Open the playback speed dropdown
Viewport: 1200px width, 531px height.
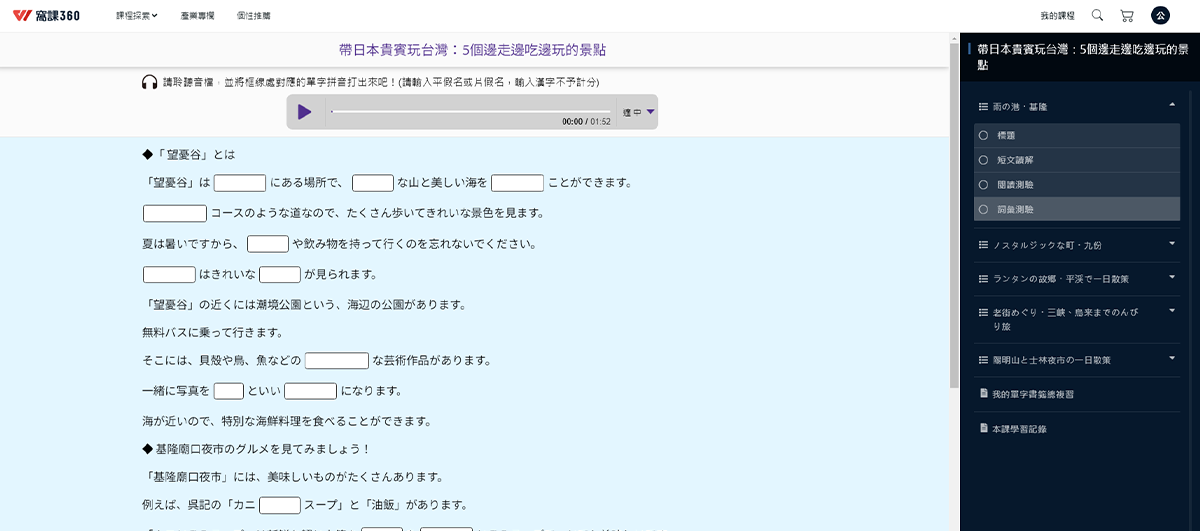coord(638,112)
